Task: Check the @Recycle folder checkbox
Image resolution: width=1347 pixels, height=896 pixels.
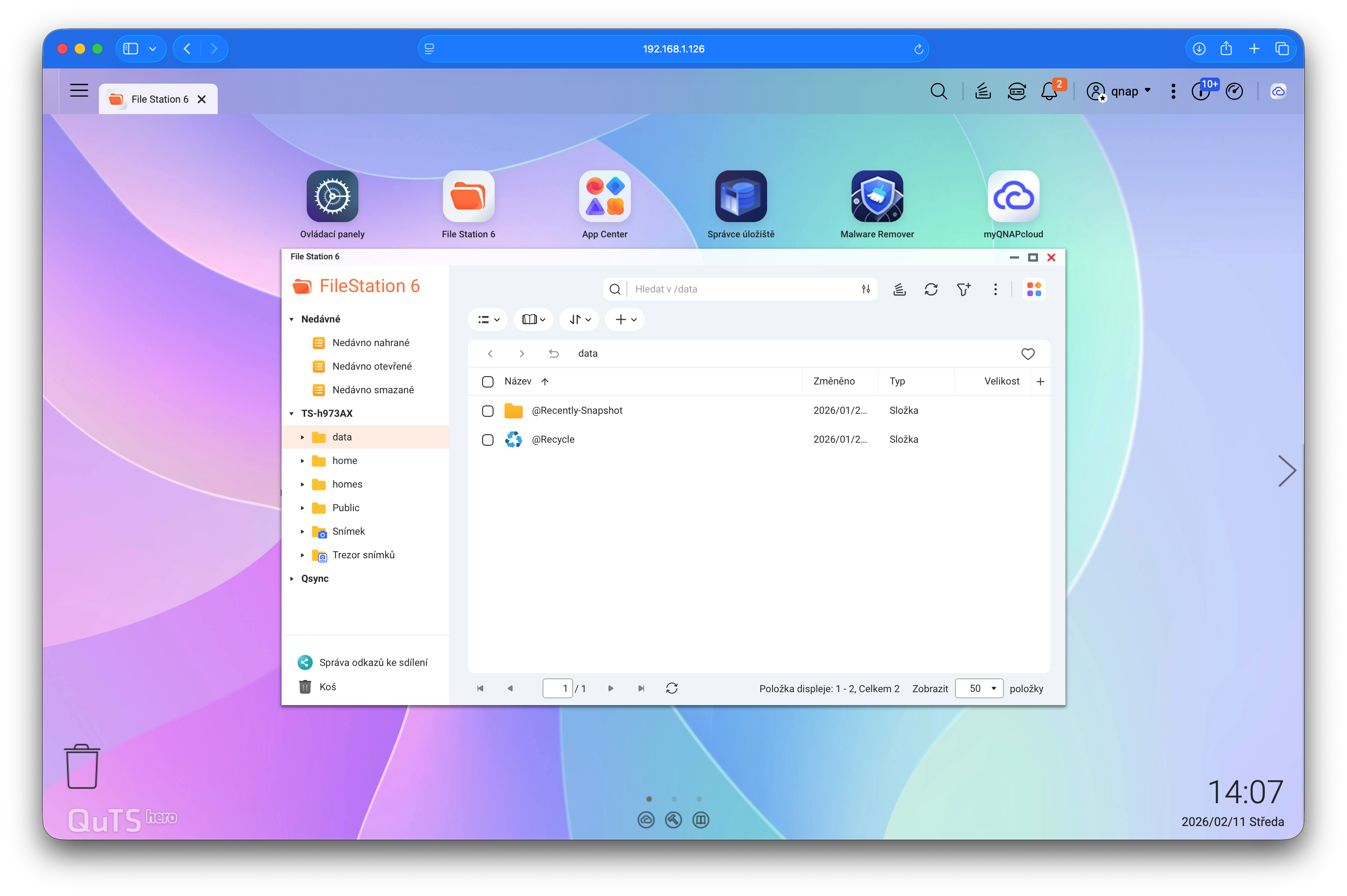Action: tap(487, 440)
